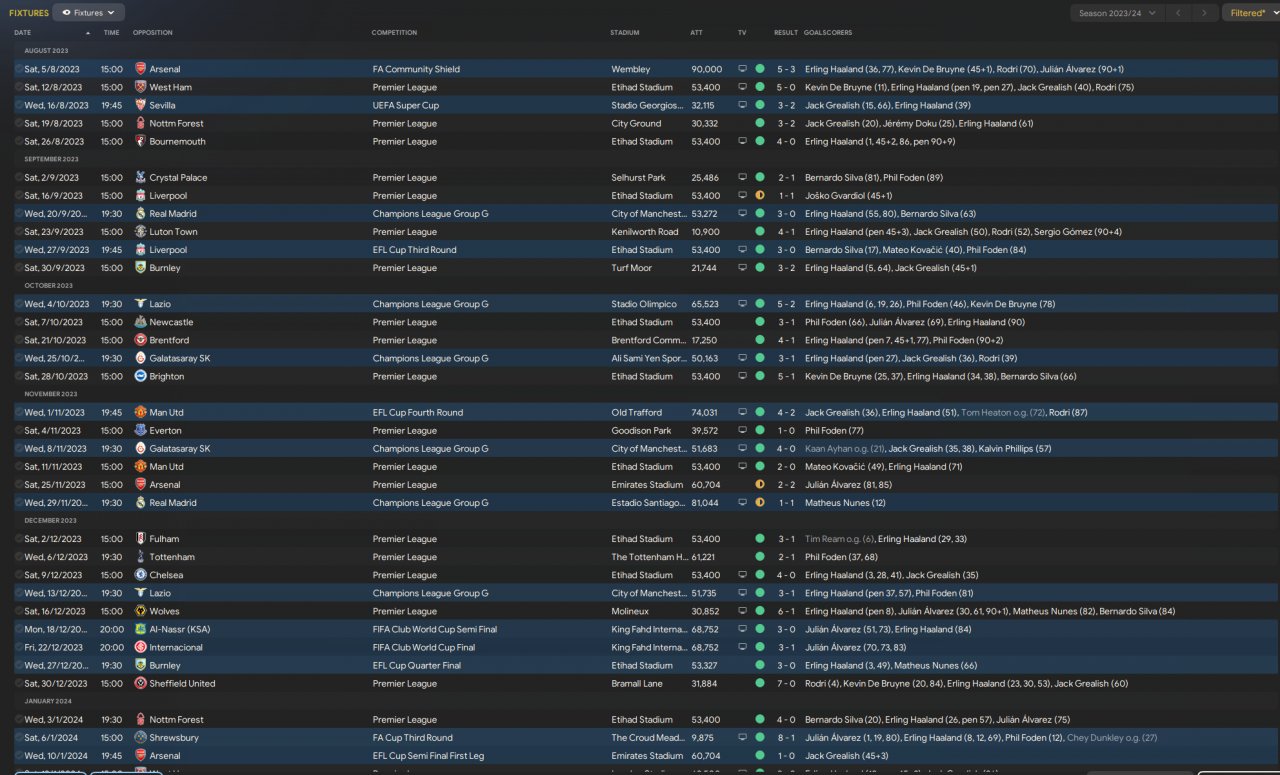Click the Sheffield United club badge

click(141, 684)
